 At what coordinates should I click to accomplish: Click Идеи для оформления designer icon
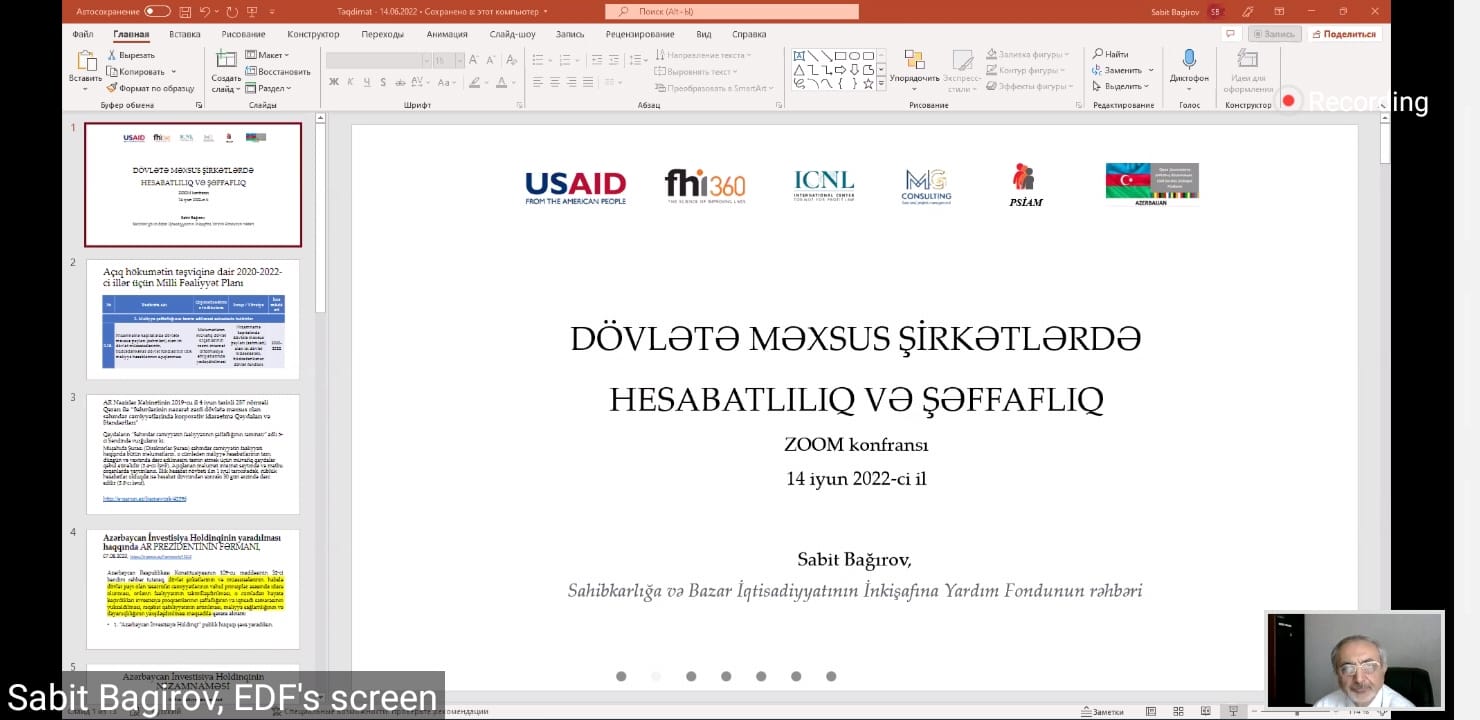coord(1247,59)
